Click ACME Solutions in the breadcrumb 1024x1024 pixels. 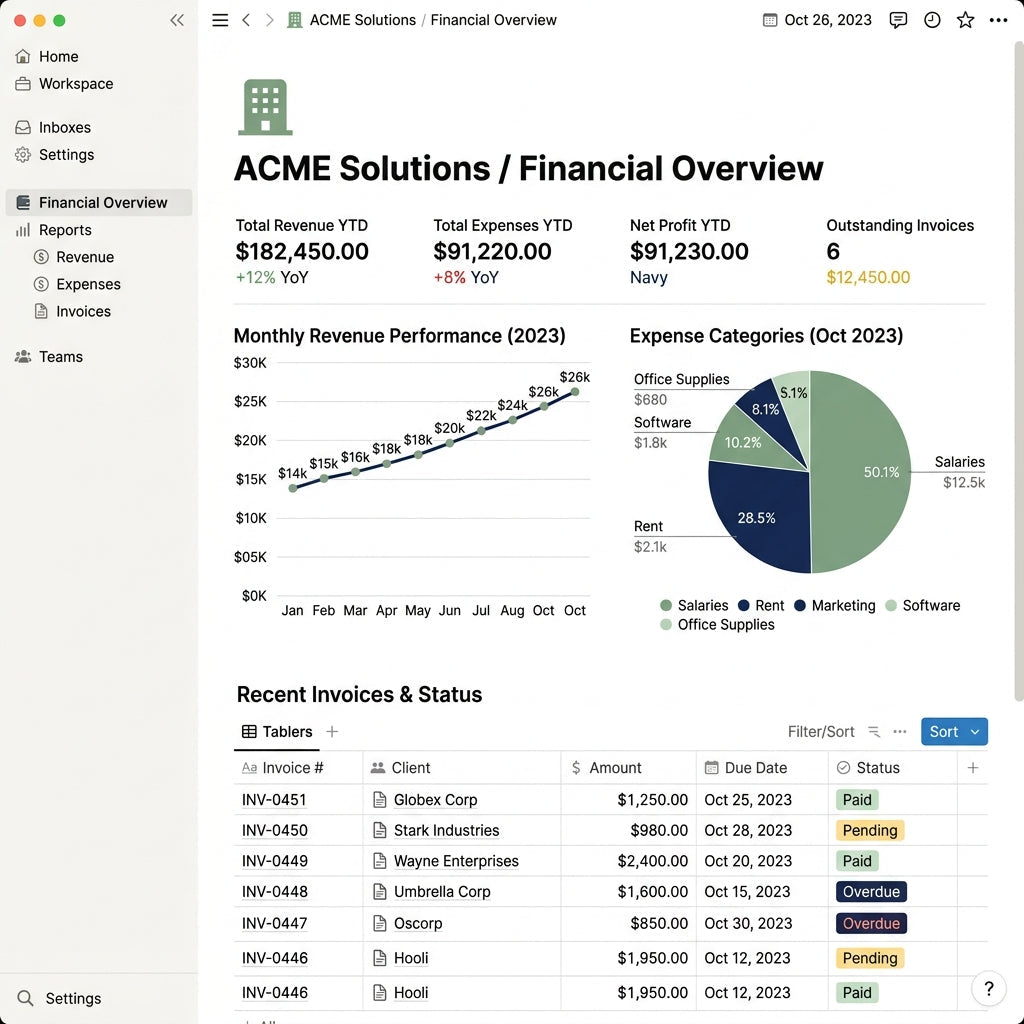coord(362,20)
